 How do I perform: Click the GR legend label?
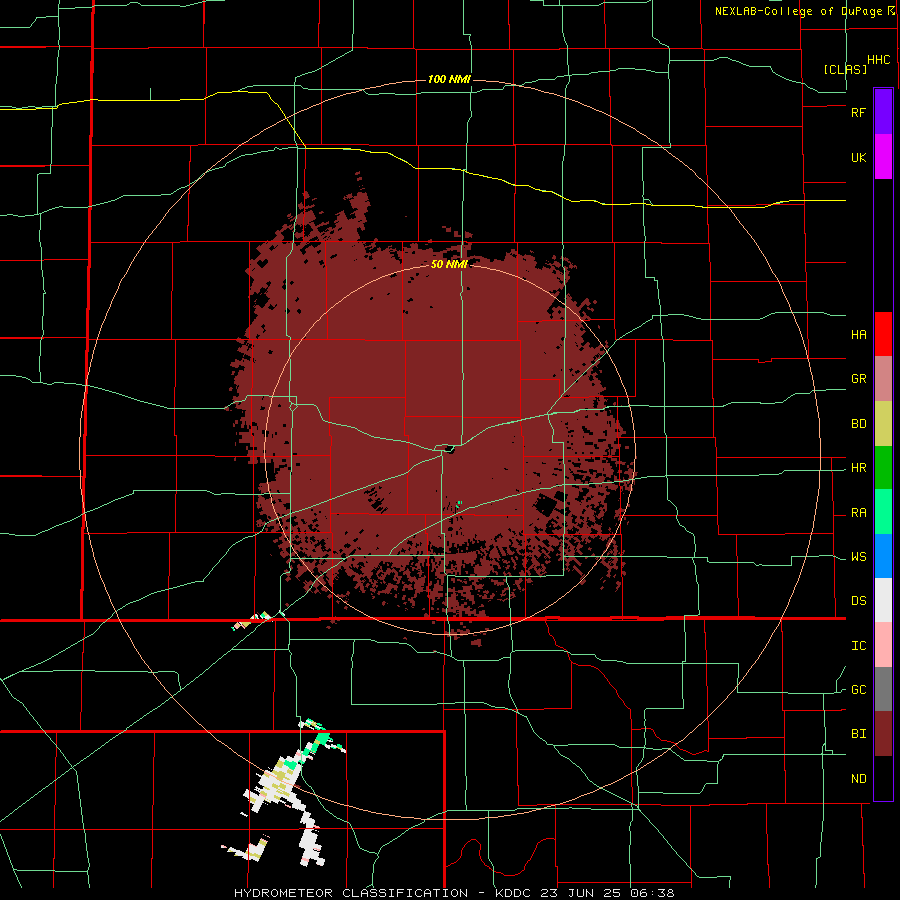pos(858,379)
